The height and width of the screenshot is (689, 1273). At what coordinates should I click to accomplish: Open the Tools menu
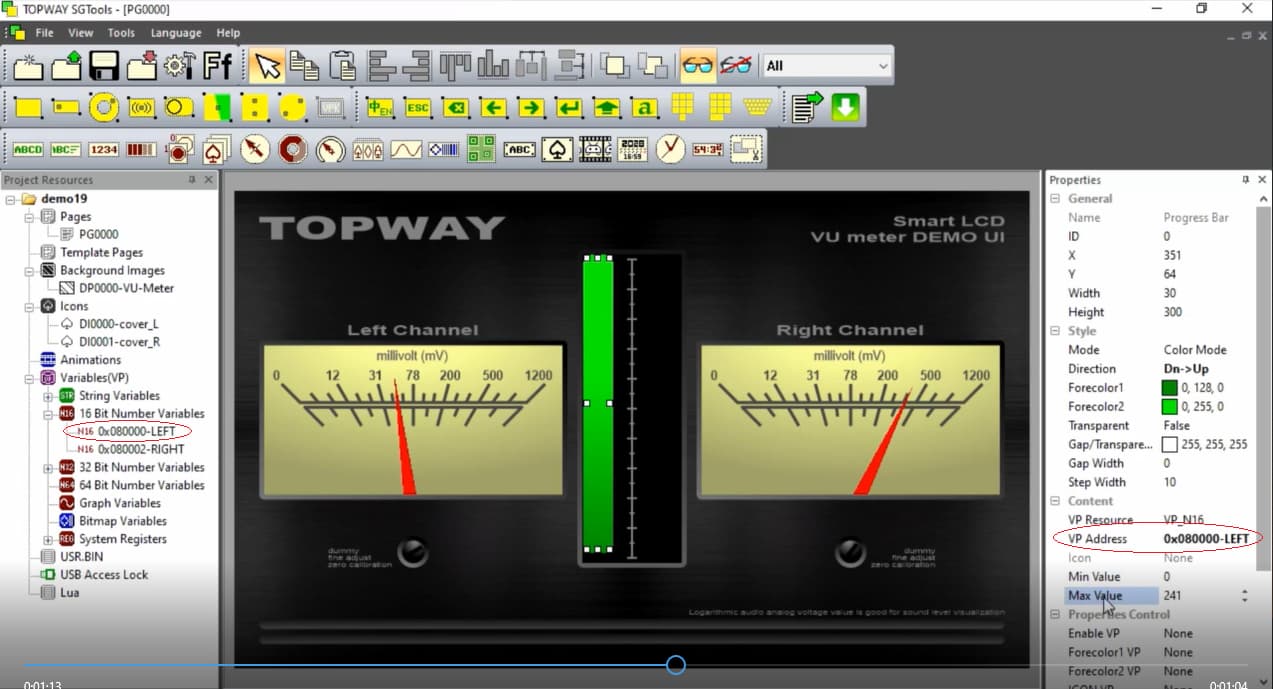click(121, 32)
